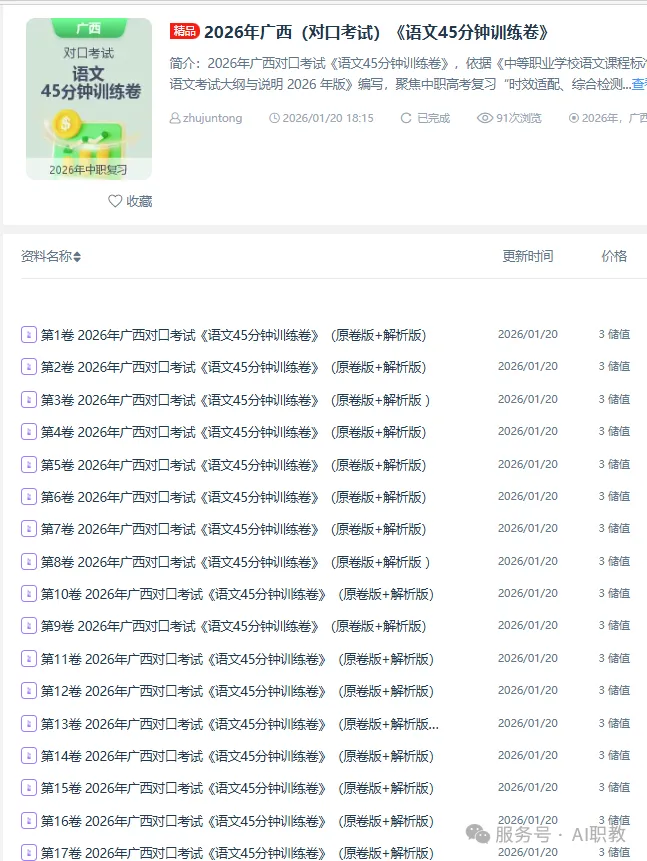Click the date 2026/01/20 in 第2卷 row
The width and height of the screenshot is (647, 861).
[528, 366]
